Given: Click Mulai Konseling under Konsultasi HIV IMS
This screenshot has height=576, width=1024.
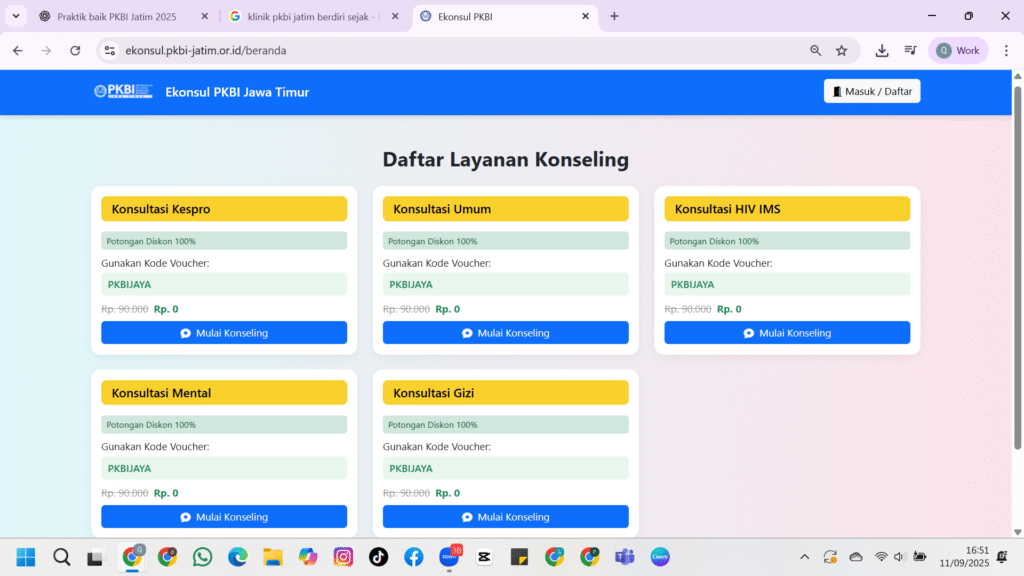Looking at the screenshot, I should click(787, 333).
